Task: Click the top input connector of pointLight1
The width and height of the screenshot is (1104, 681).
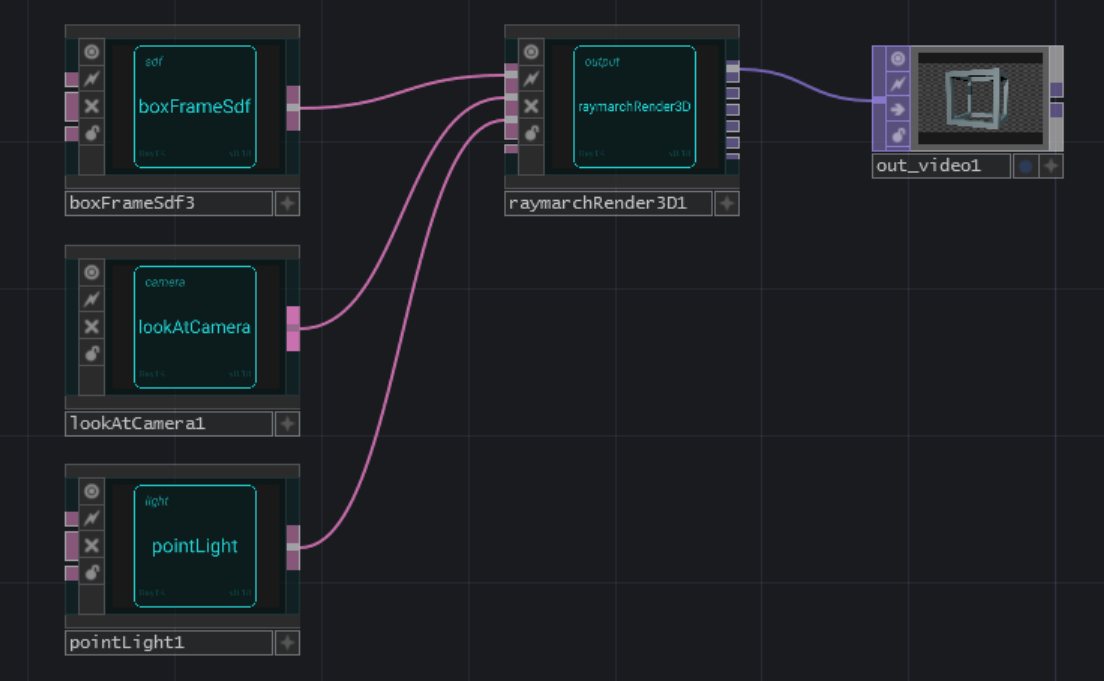Action: tap(72, 519)
